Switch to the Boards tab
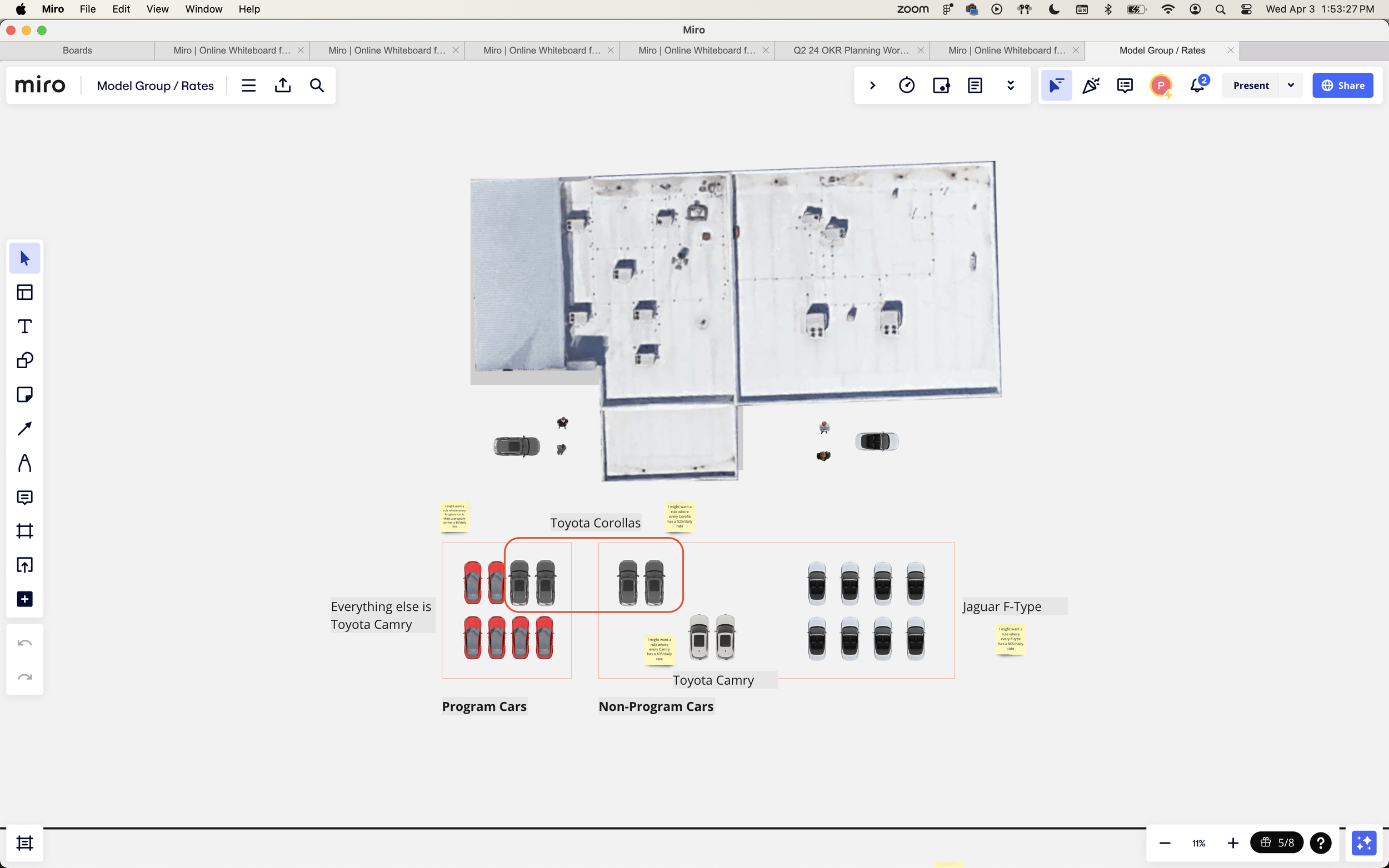Screen dimensions: 1389x868 [78, 51]
